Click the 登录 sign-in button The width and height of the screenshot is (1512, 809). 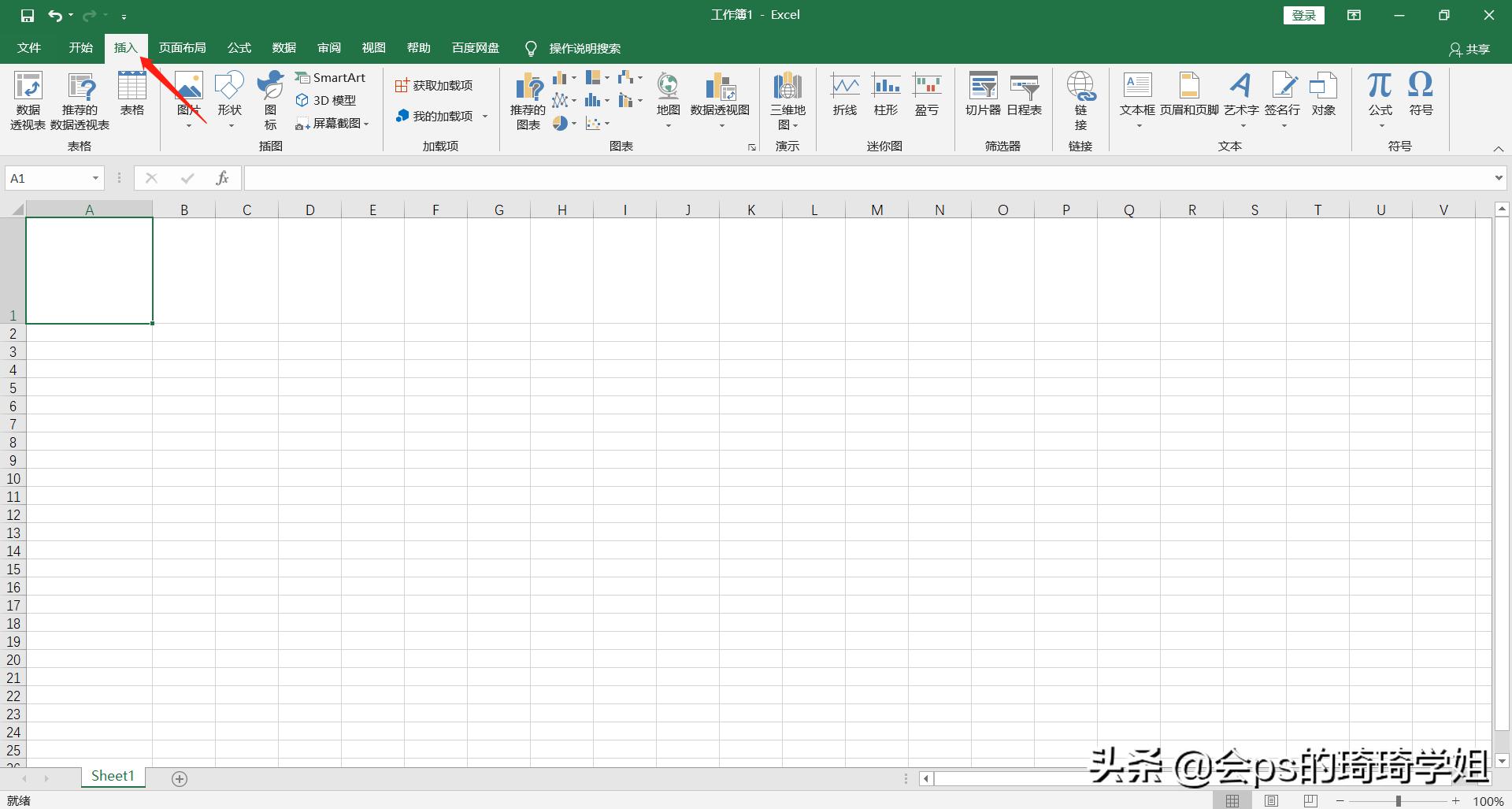[x=1303, y=14]
